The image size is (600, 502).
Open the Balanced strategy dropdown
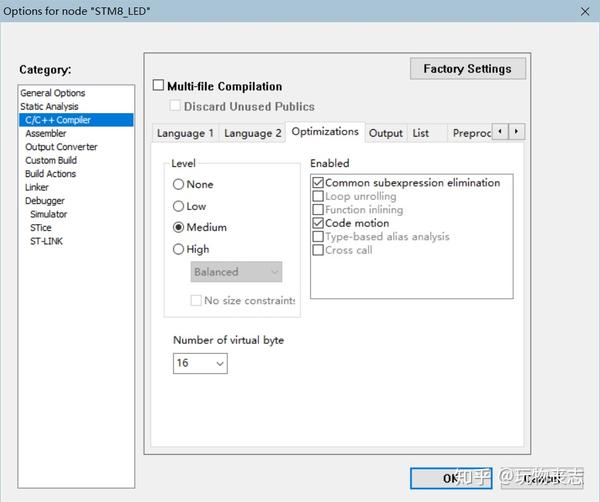(x=236, y=272)
